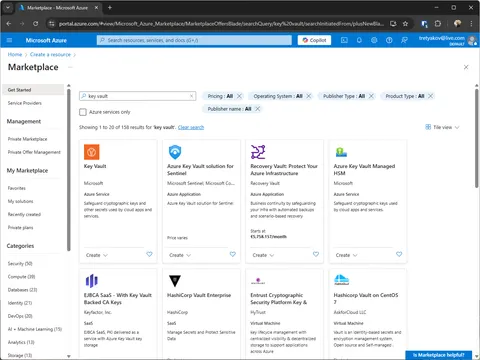Click the marketplace key vault search box
The image size is (480, 360).
click(x=138, y=96)
